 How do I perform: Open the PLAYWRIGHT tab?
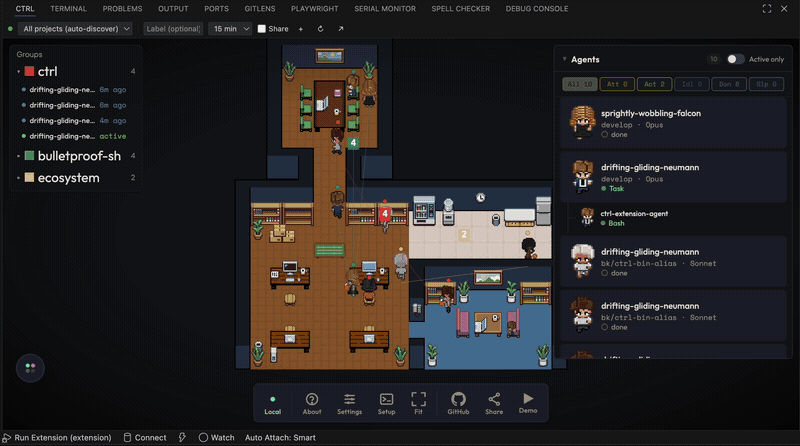315,9
